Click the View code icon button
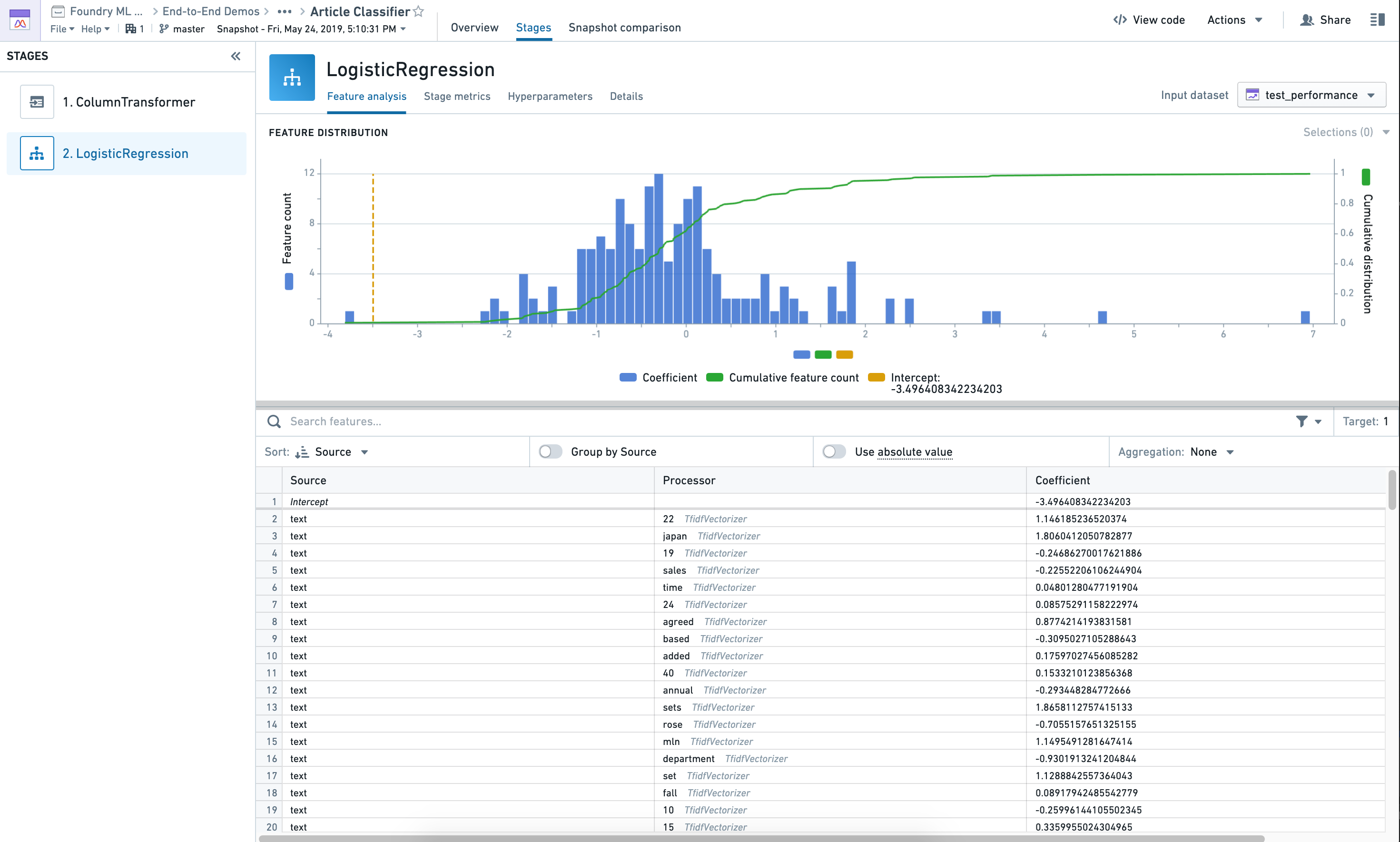 [1120, 20]
